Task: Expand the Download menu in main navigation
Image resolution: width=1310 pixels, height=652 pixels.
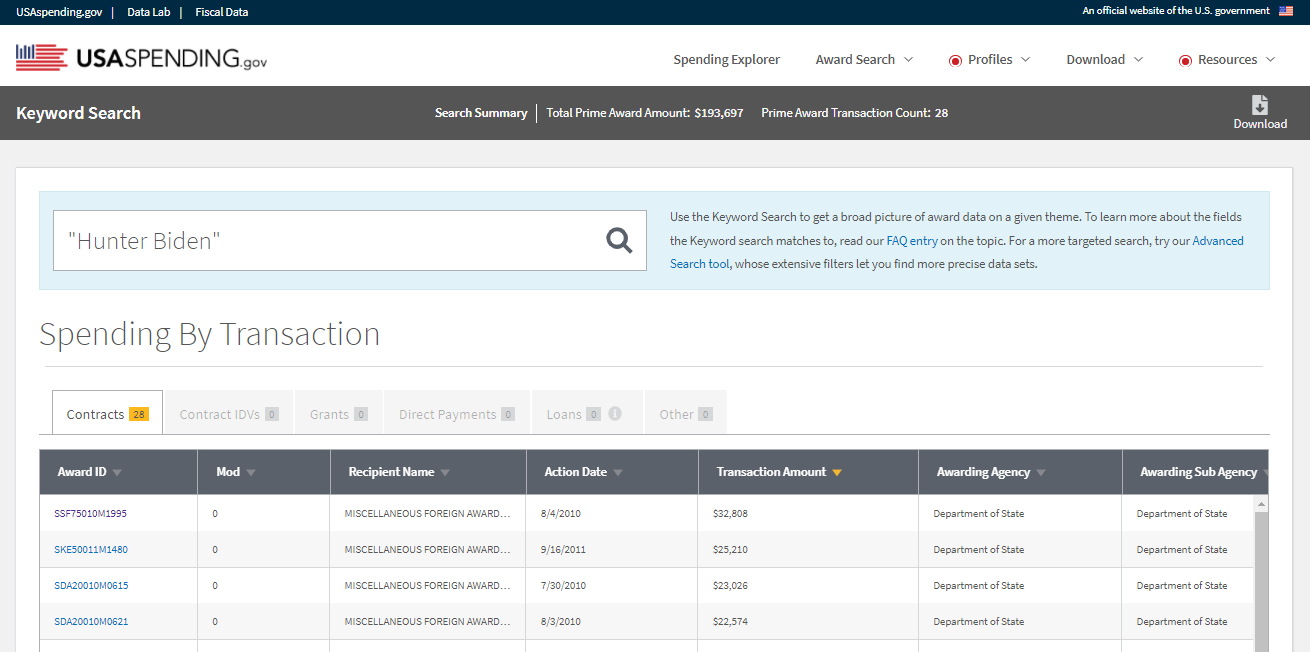Action: [x=1104, y=60]
